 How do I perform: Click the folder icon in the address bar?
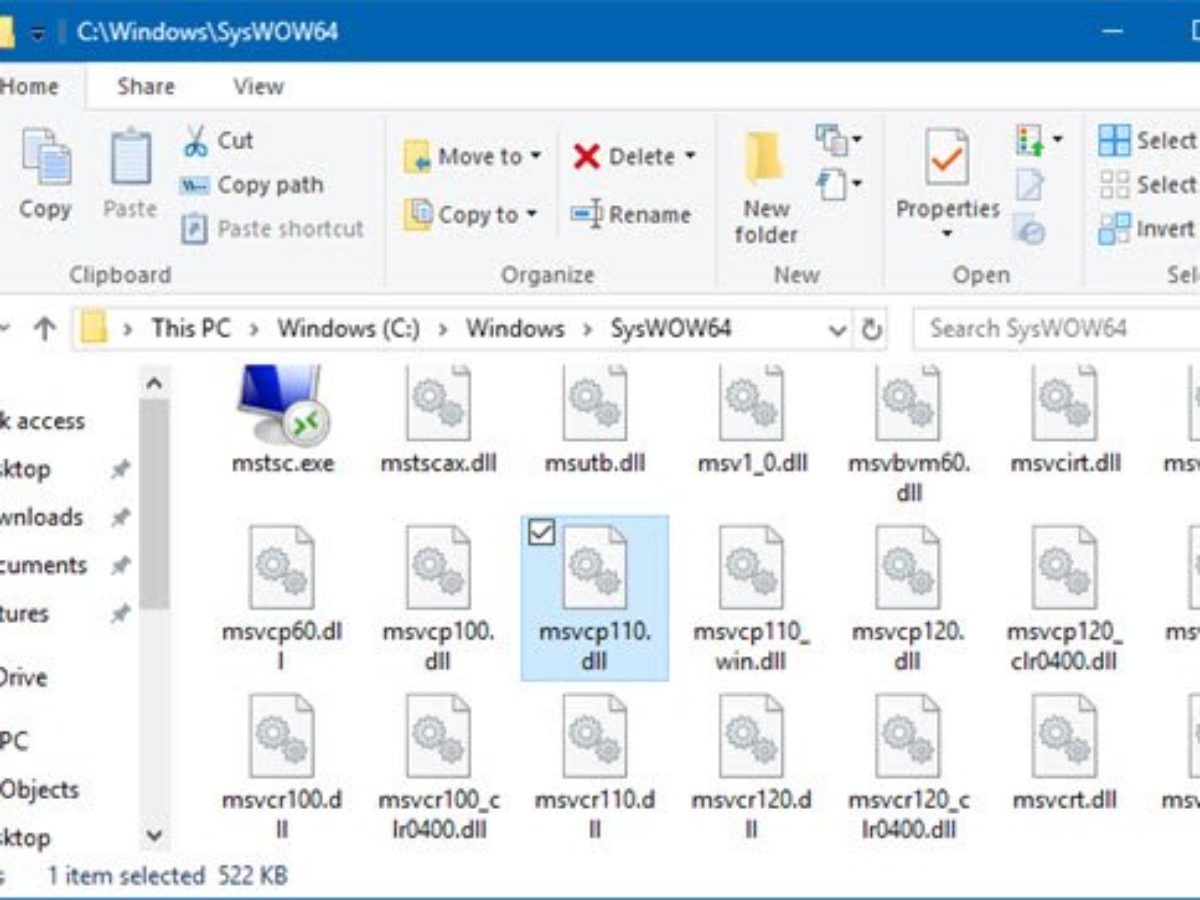click(94, 328)
